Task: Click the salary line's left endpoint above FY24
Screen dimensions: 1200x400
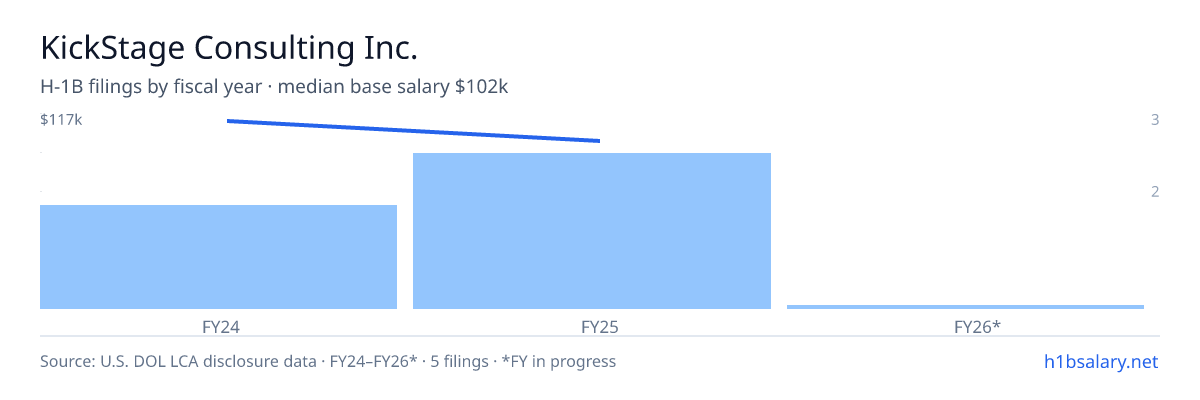Action: click(228, 120)
